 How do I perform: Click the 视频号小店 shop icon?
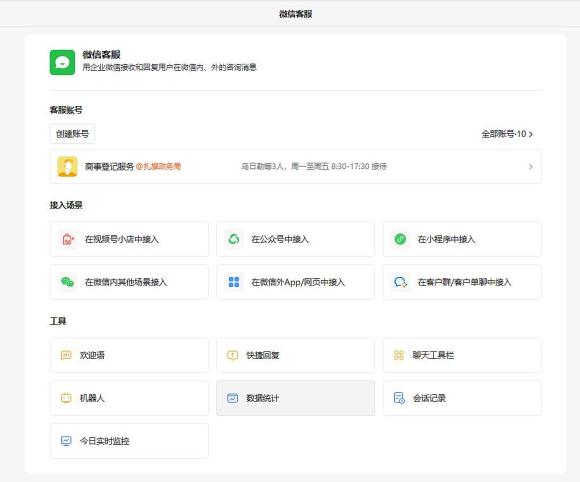[67, 239]
